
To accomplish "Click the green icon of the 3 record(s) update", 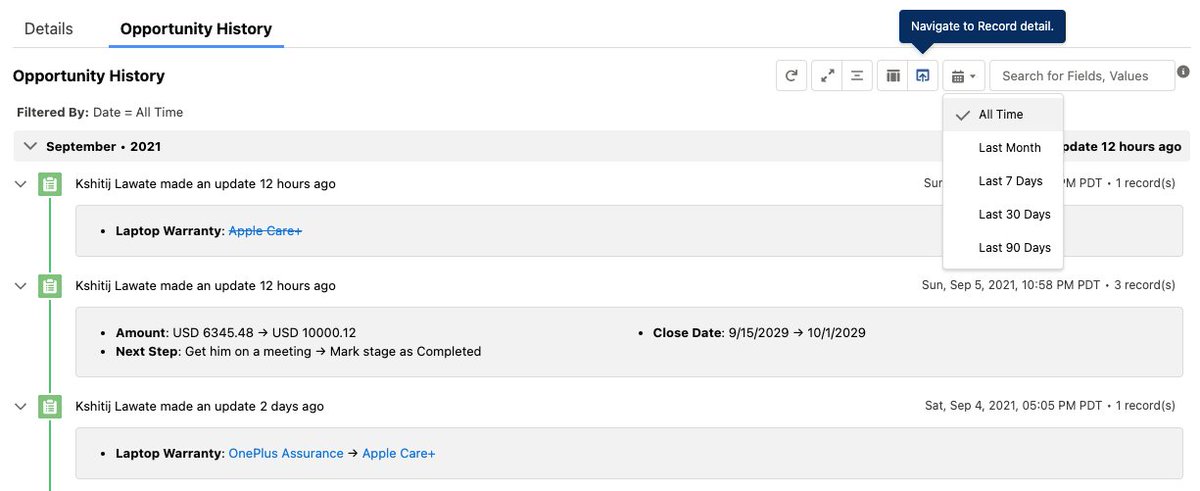I will pyautogui.click(x=50, y=286).
